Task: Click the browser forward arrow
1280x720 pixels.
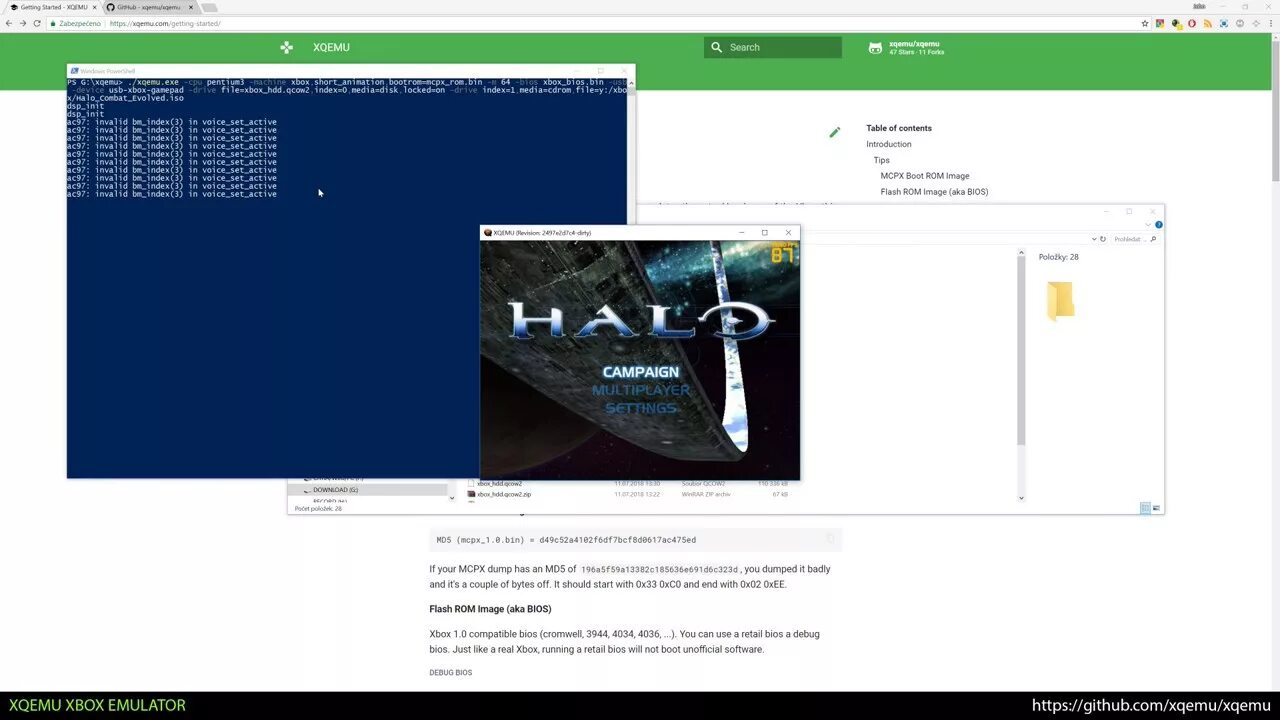Action: (x=23, y=23)
